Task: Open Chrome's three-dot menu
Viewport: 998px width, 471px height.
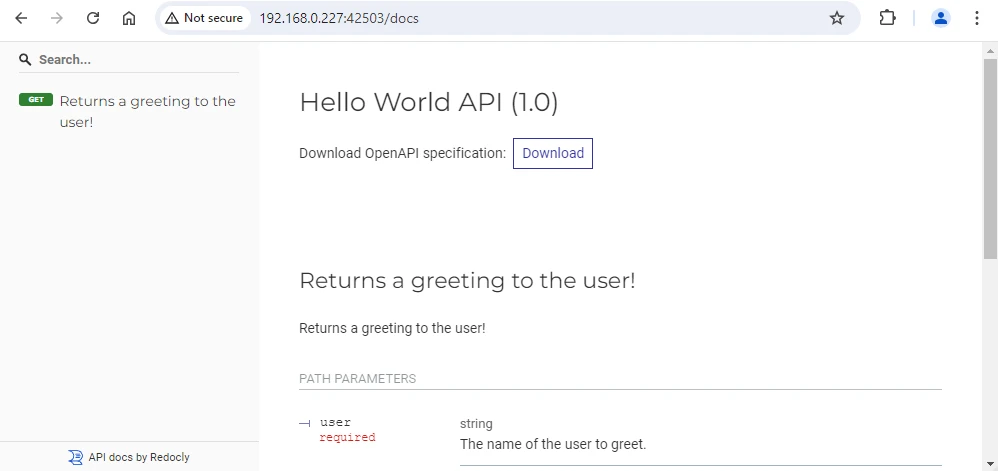Action: (x=977, y=18)
